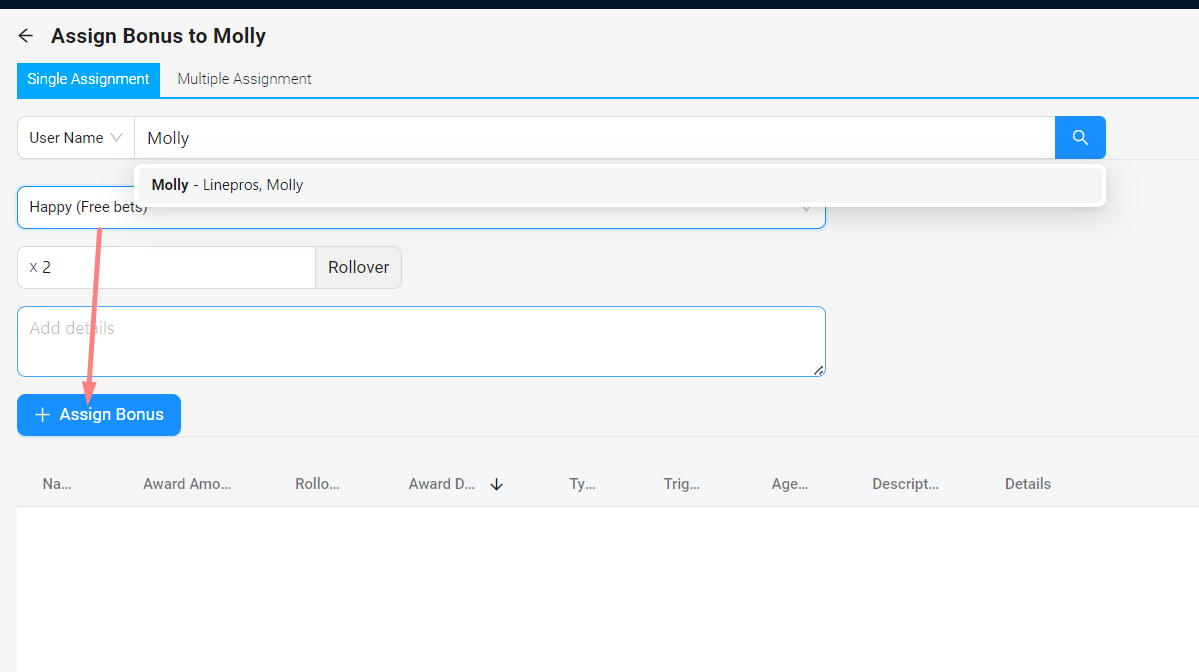Click the search magnifier icon

(1080, 137)
